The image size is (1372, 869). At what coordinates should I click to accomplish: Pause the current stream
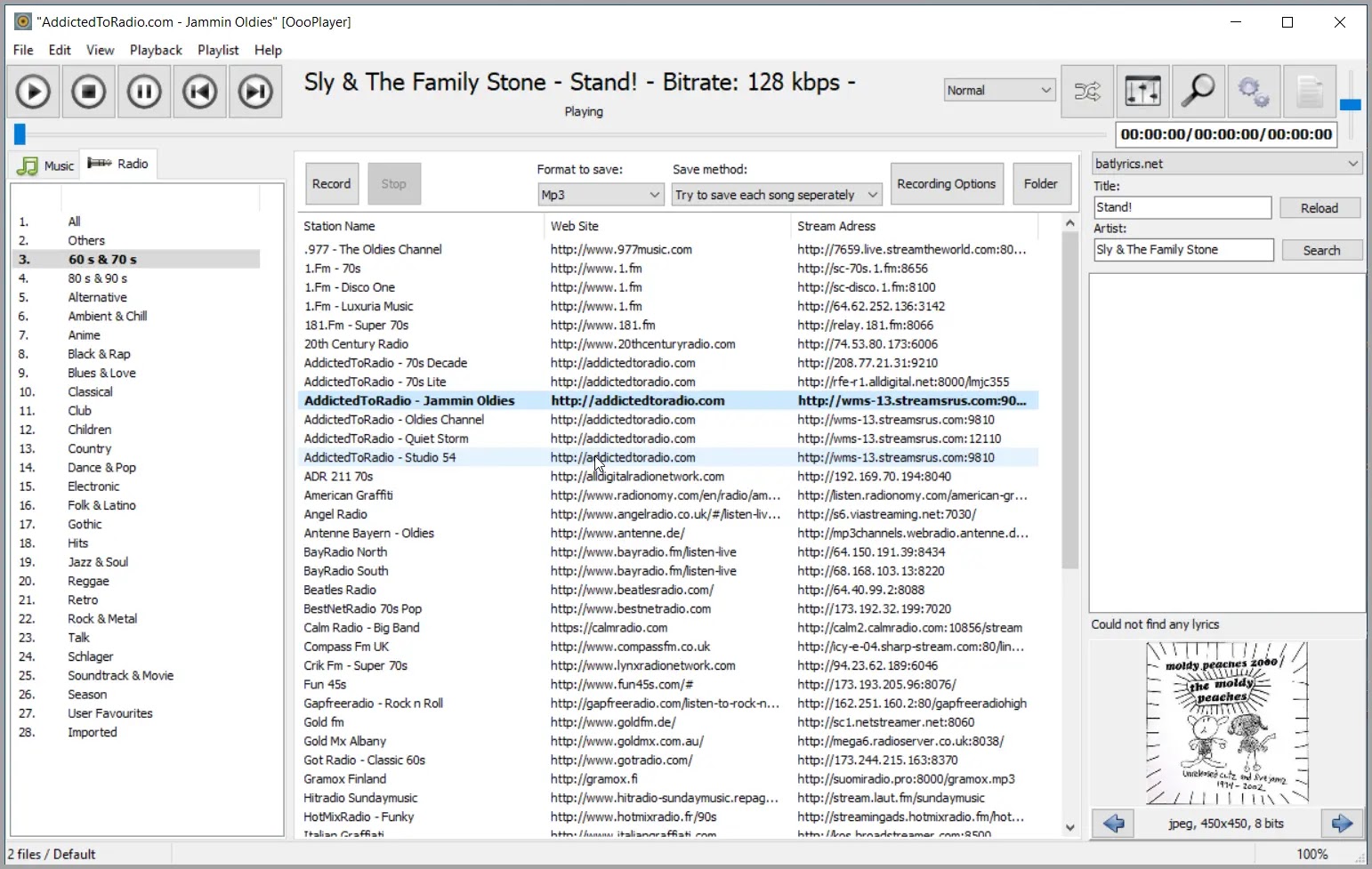point(144,92)
